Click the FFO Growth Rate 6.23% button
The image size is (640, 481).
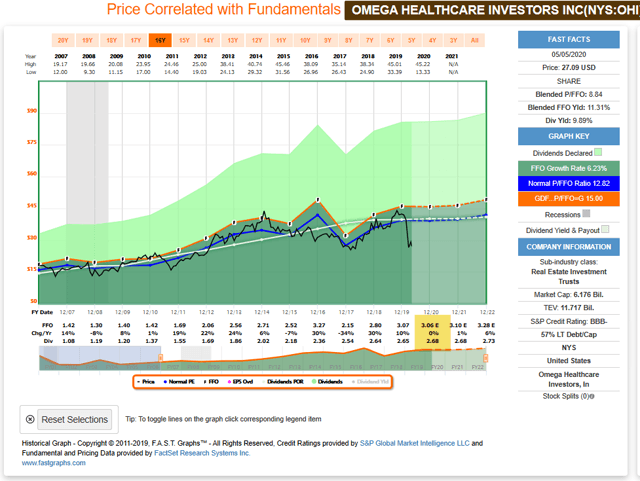click(569, 168)
